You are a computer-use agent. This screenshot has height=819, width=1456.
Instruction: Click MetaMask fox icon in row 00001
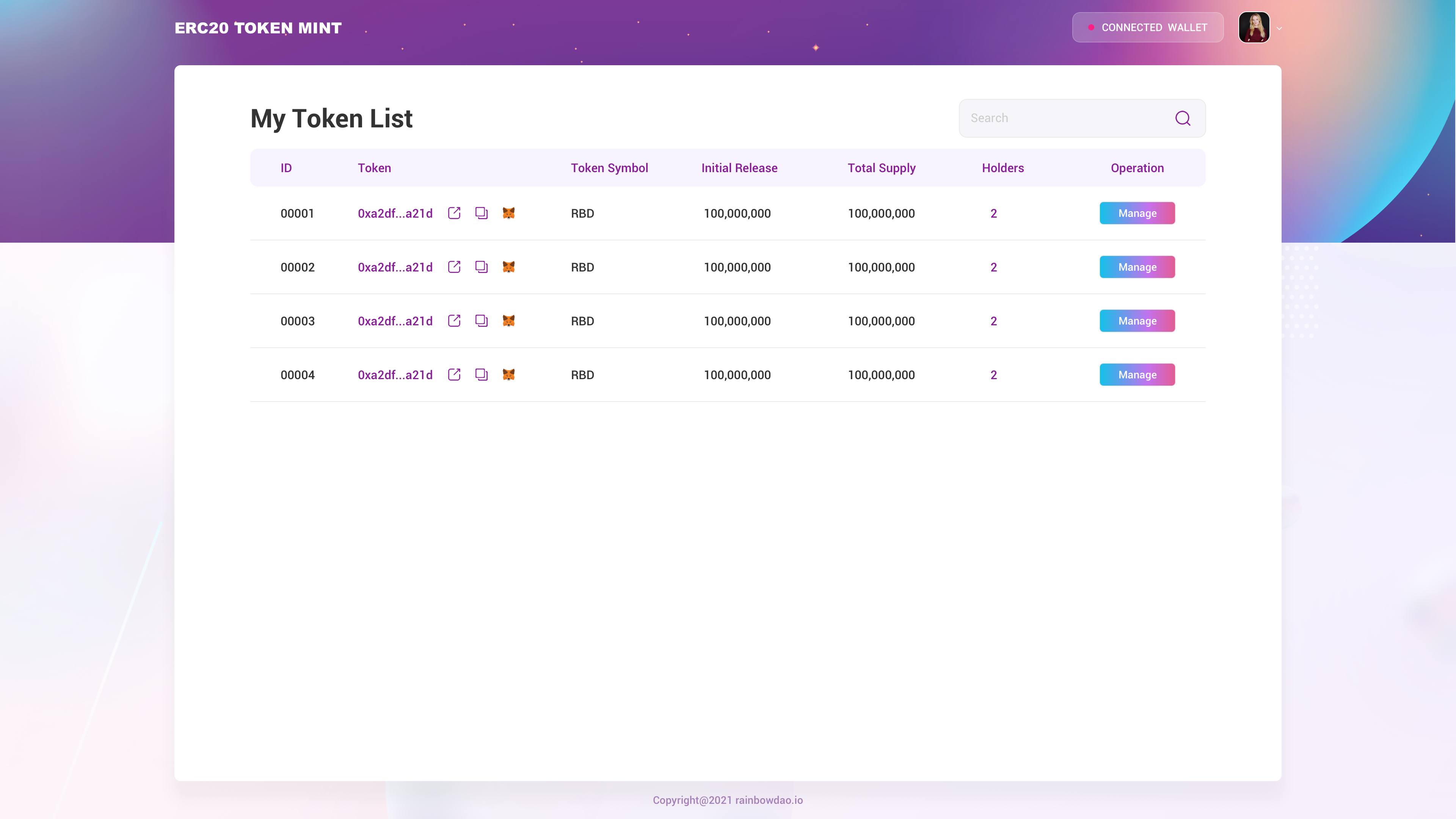508,213
